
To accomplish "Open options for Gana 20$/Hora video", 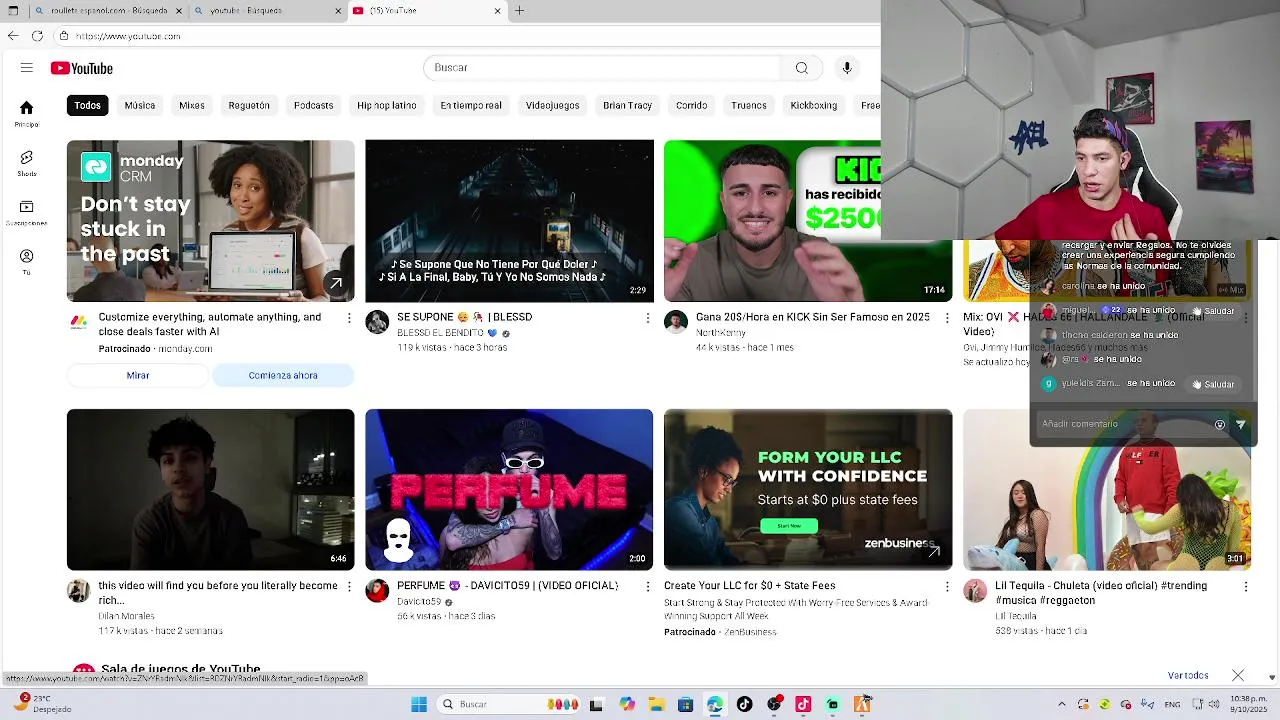I will 946,318.
